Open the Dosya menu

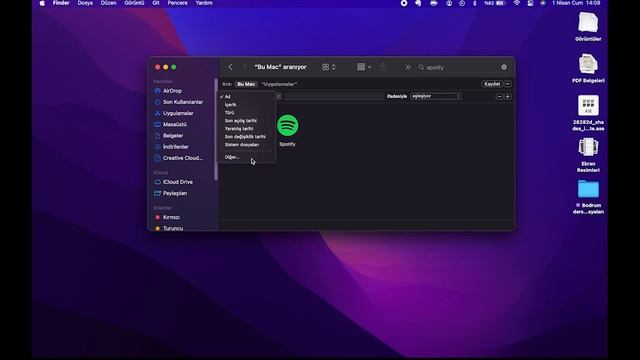pos(85,3)
